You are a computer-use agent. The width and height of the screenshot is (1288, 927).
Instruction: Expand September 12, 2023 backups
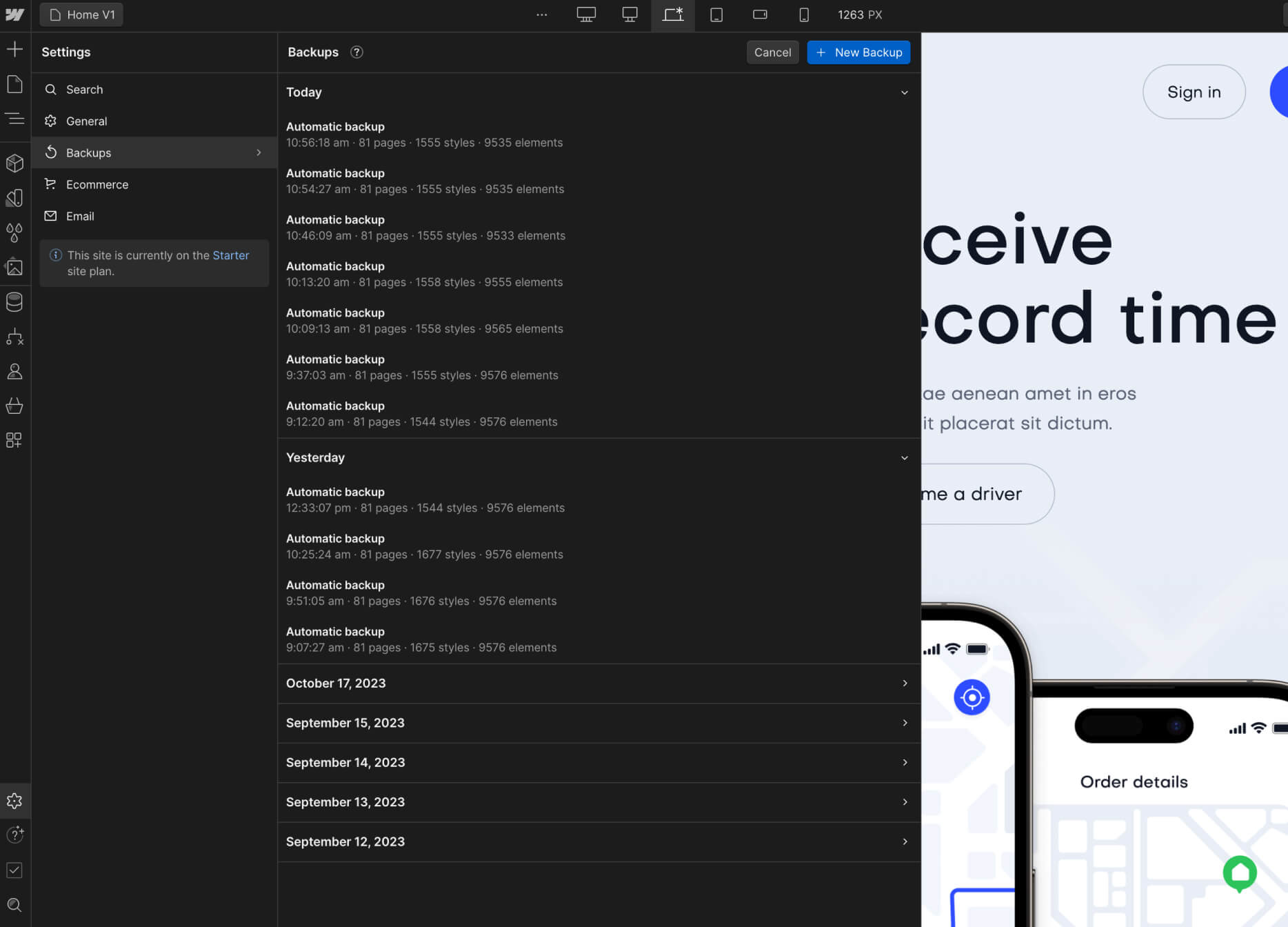click(598, 842)
